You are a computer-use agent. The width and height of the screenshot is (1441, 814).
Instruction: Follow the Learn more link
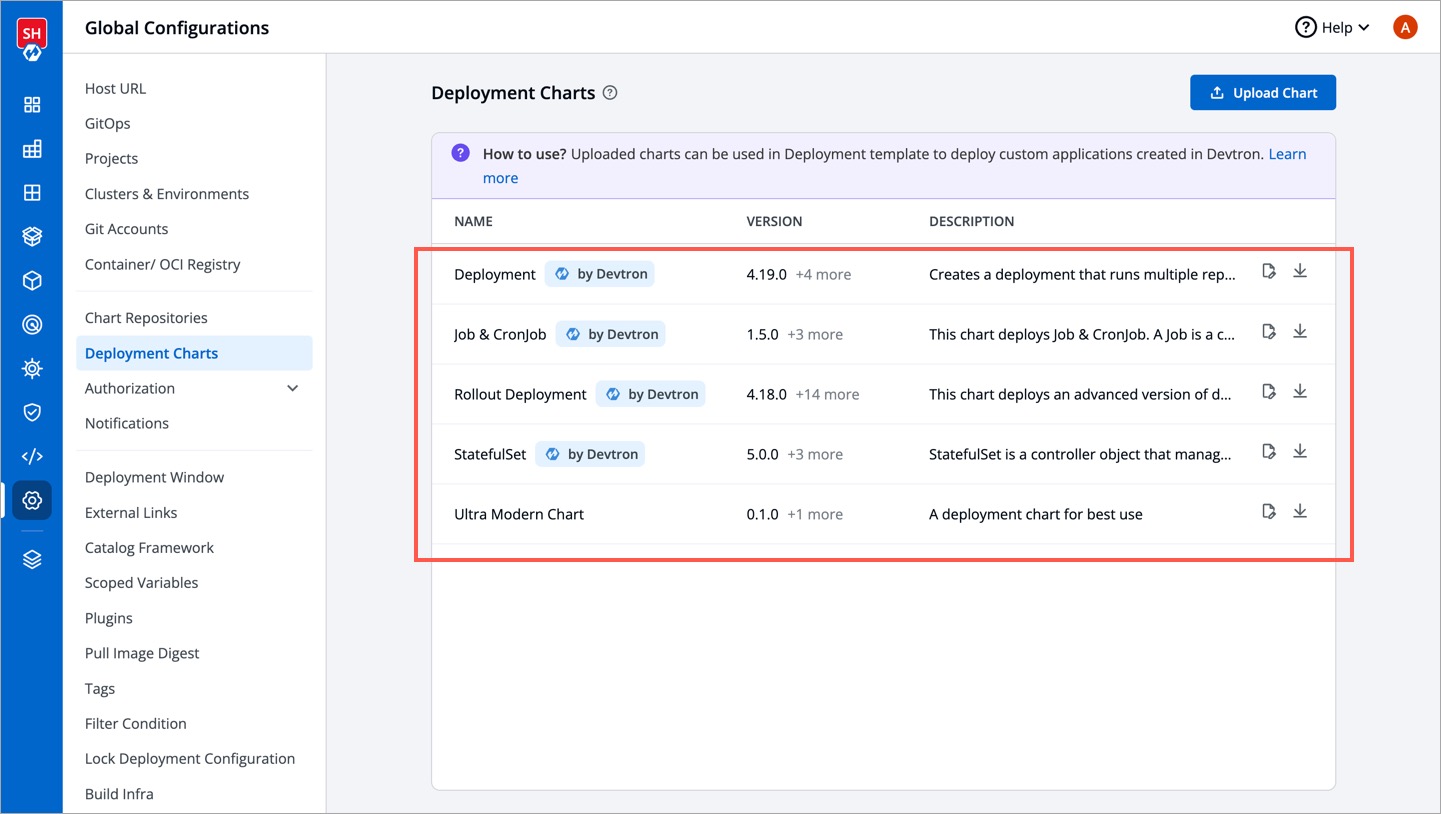(1287, 154)
